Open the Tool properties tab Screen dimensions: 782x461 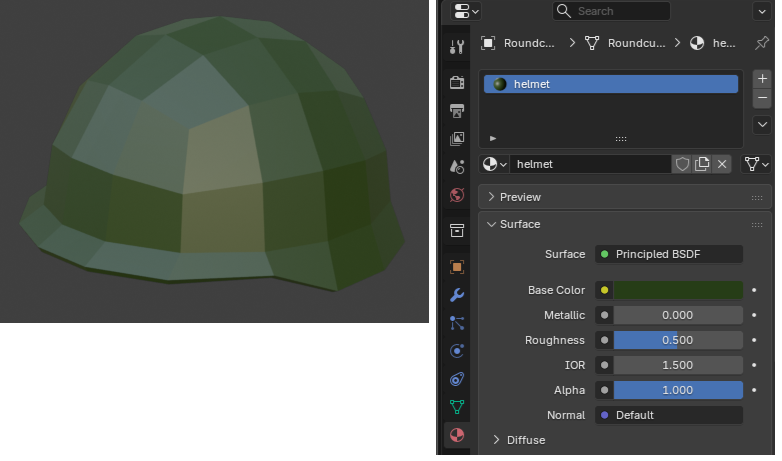[x=457, y=46]
